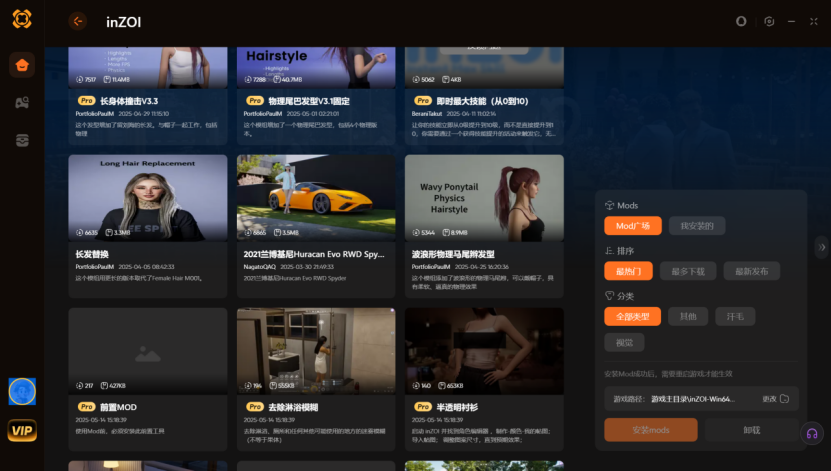Image resolution: width=831 pixels, height=471 pixels.
Task: Click the download count icon on the 半透明衬衫 thumbnail
Action: pyautogui.click(x=416, y=386)
